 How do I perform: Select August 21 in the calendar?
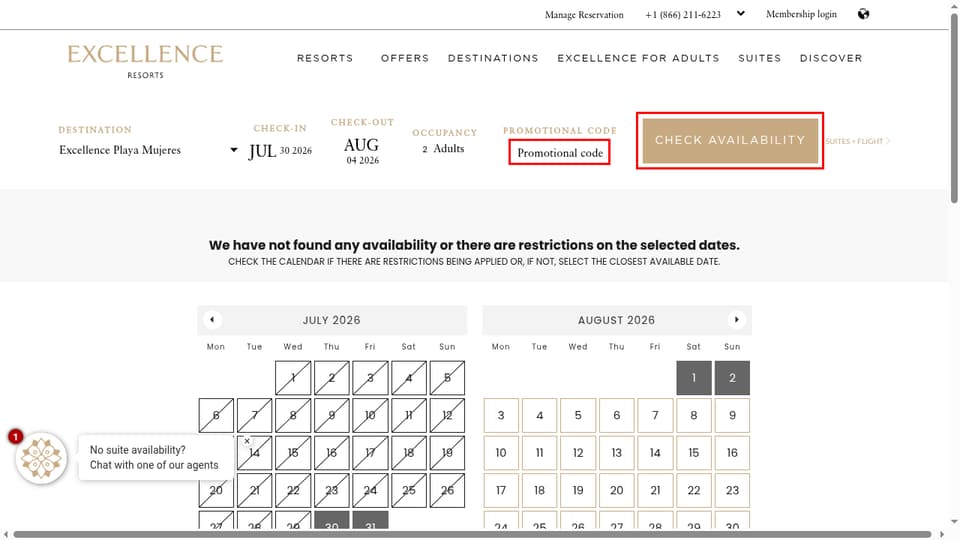(x=655, y=490)
